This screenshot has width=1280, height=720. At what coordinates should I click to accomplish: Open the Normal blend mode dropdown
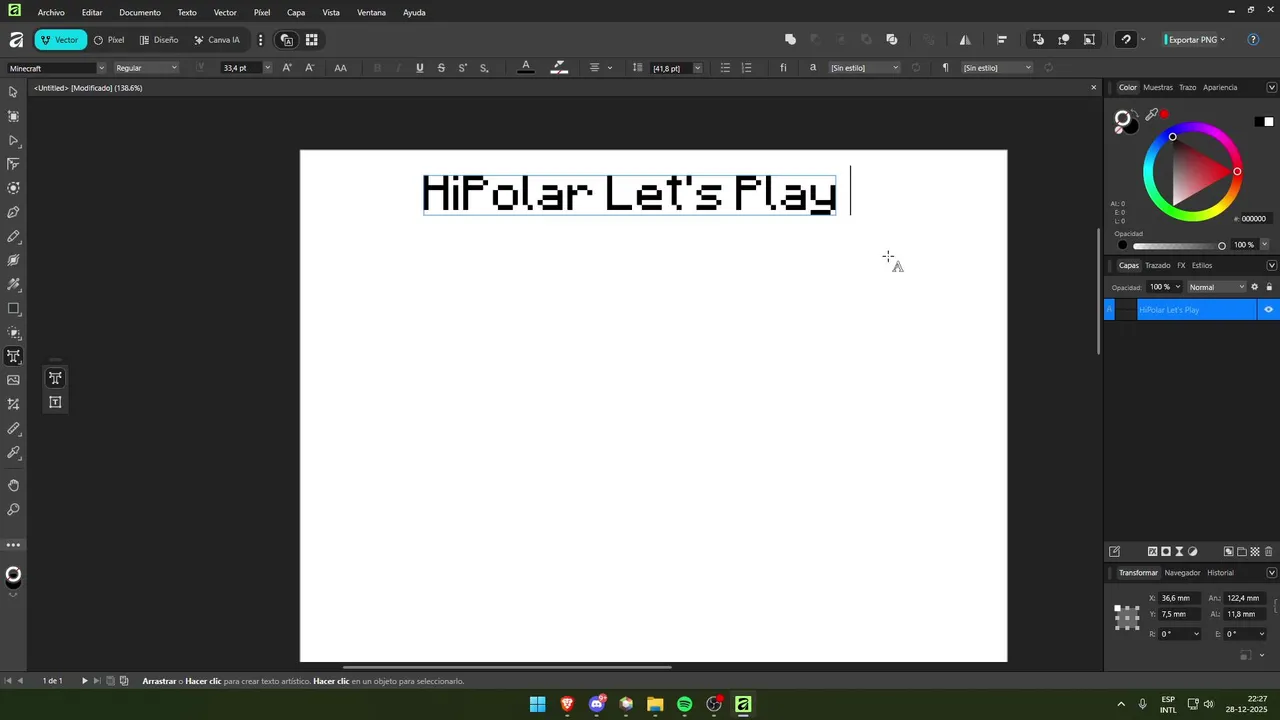click(1216, 287)
